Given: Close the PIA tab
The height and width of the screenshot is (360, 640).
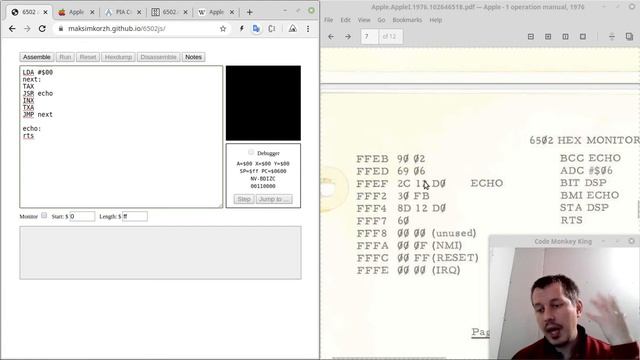Looking at the screenshot, I should [x=139, y=12].
